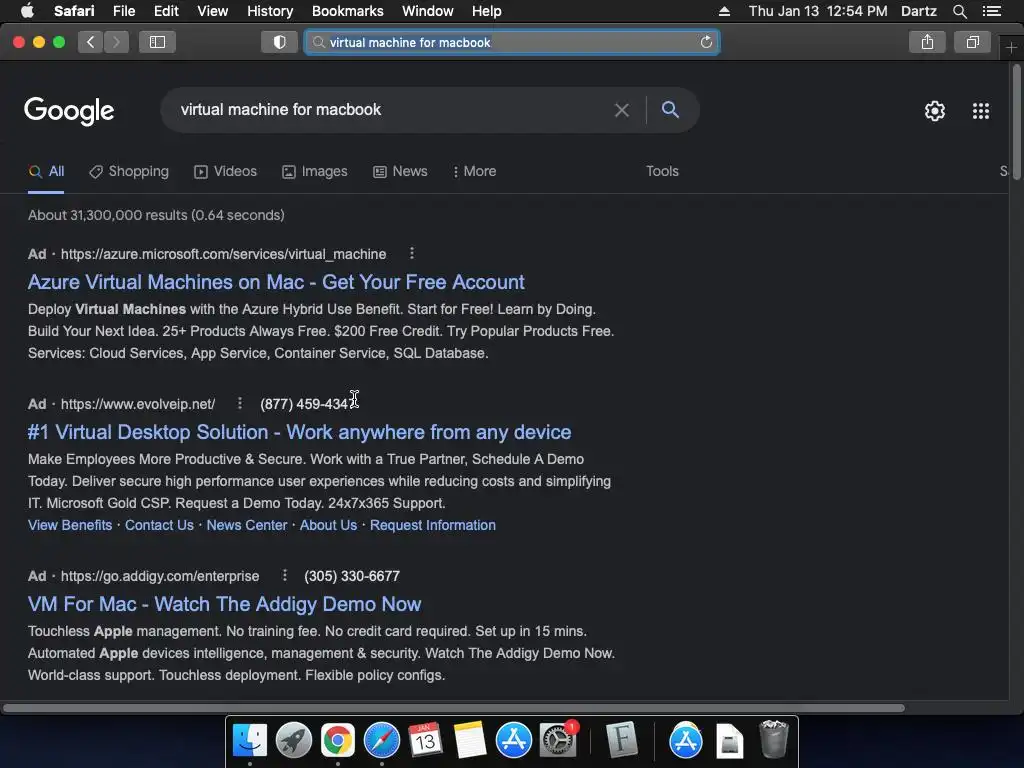The image size is (1024, 768).
Task: Click the Dartz user name in menu bar
Action: (x=918, y=11)
